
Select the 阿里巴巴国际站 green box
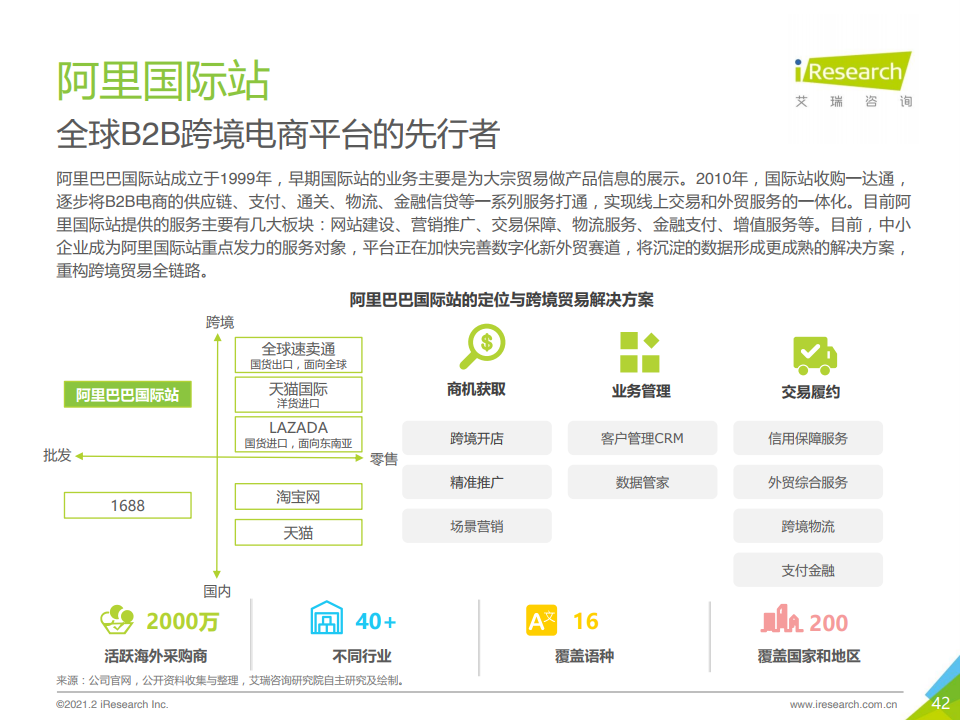pyautogui.click(x=127, y=395)
